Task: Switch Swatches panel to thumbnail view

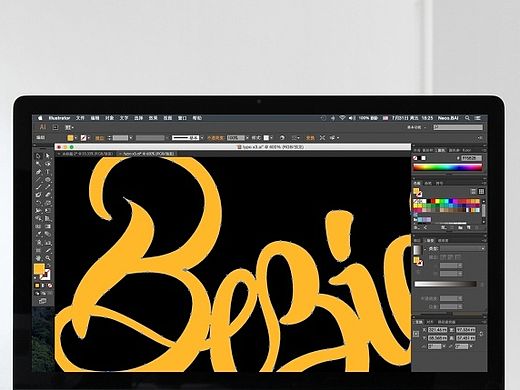Action: pyautogui.click(x=481, y=191)
